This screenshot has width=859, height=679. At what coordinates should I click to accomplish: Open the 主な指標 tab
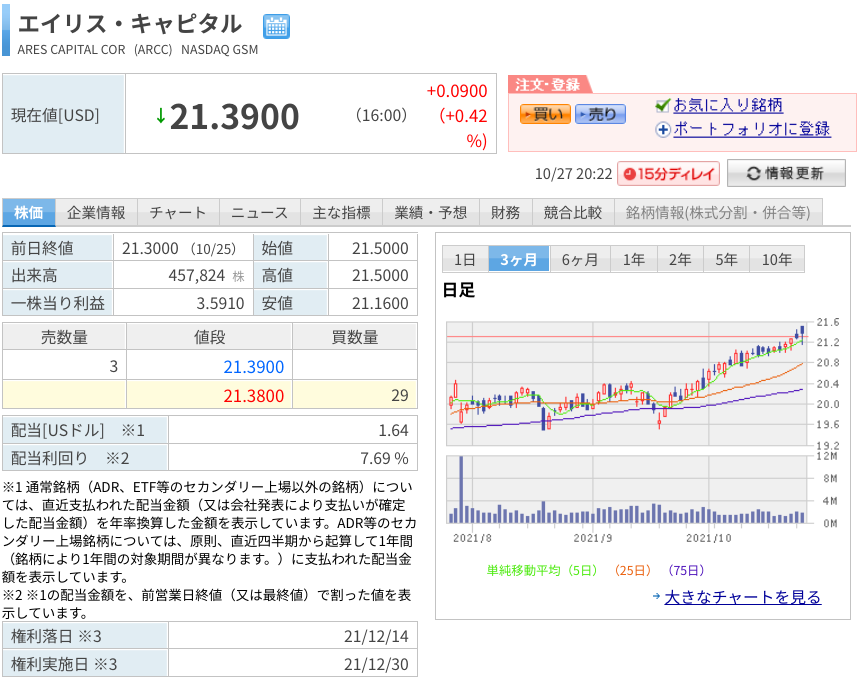click(x=341, y=213)
